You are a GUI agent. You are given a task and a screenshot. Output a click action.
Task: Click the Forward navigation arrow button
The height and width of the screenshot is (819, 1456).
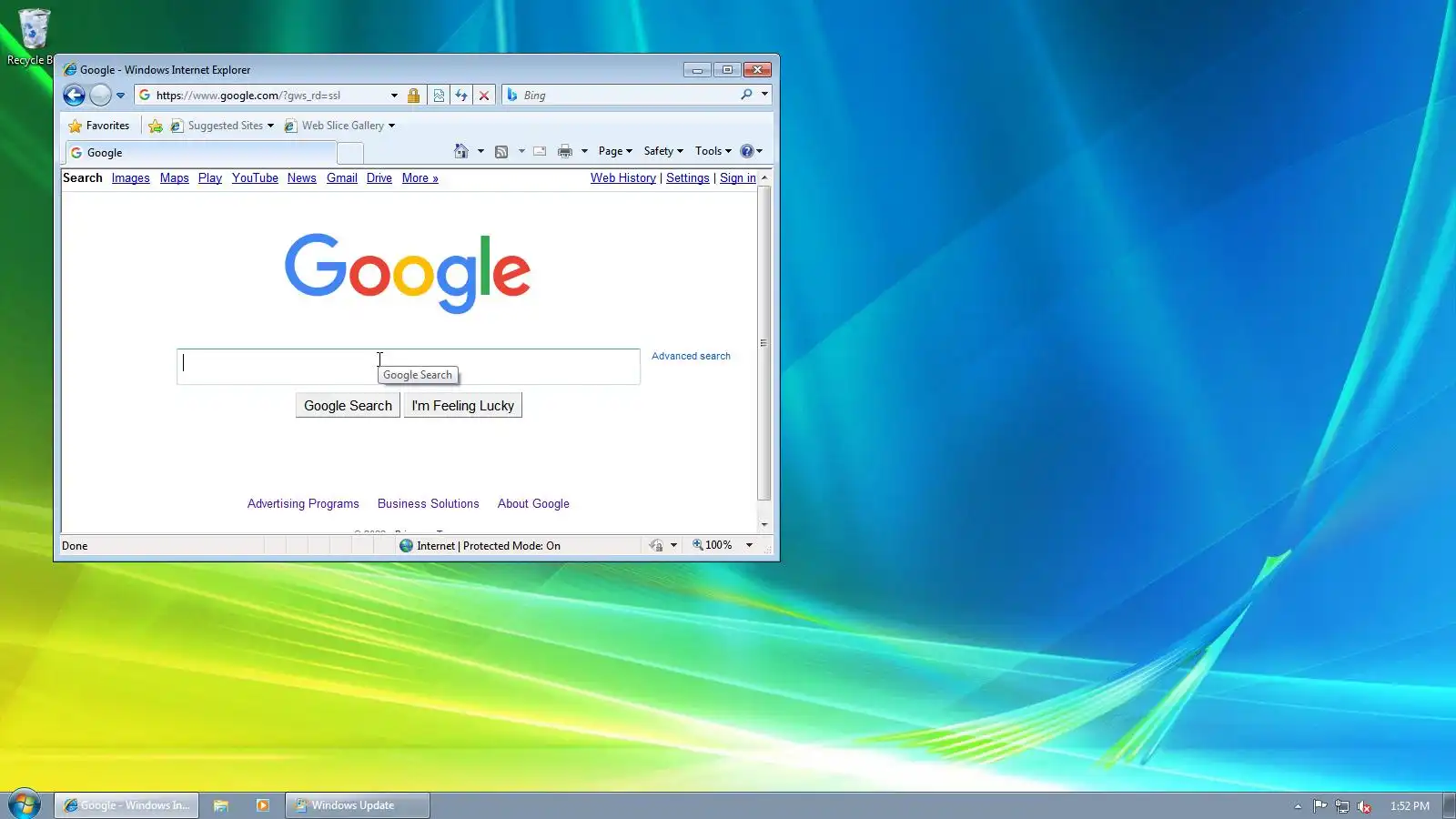[100, 95]
